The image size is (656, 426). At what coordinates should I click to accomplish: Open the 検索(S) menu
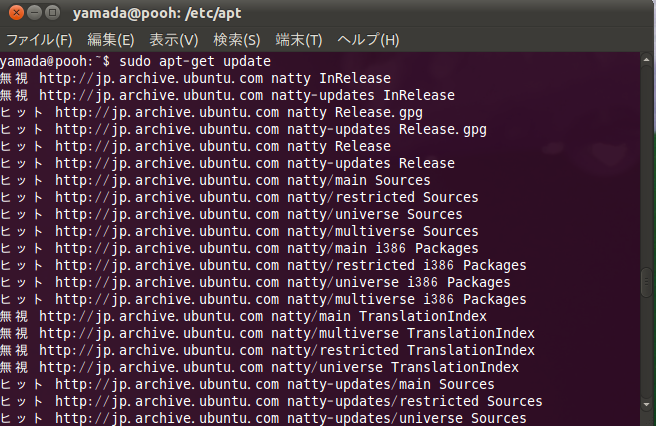point(237,40)
